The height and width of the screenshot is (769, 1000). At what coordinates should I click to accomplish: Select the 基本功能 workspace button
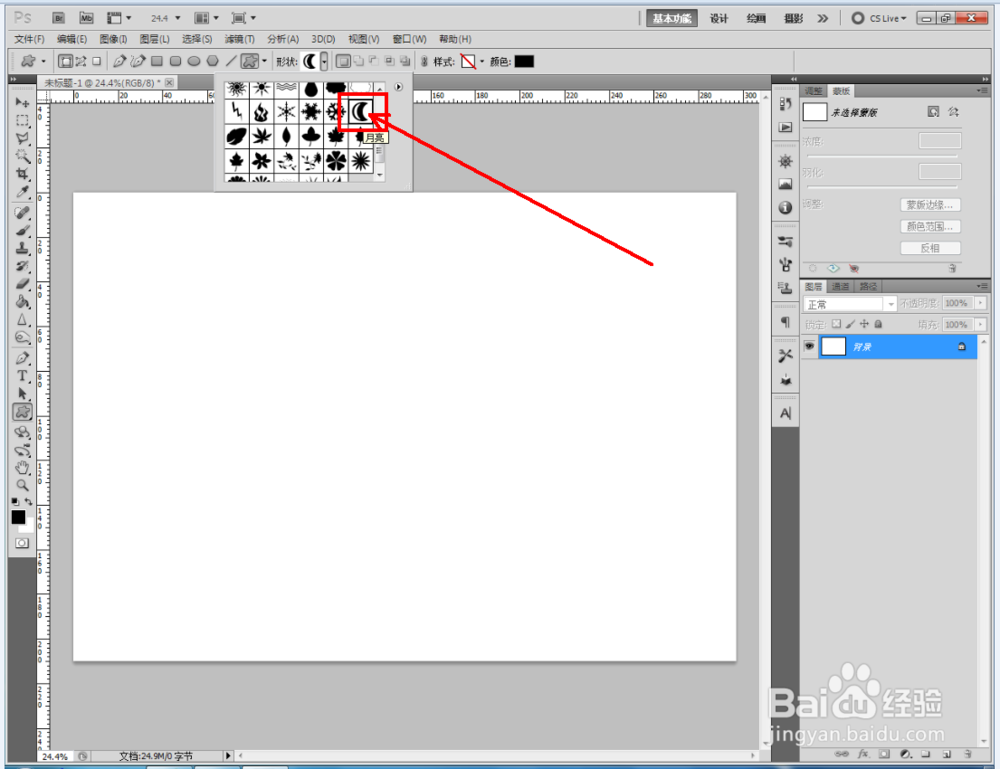pyautogui.click(x=672, y=18)
